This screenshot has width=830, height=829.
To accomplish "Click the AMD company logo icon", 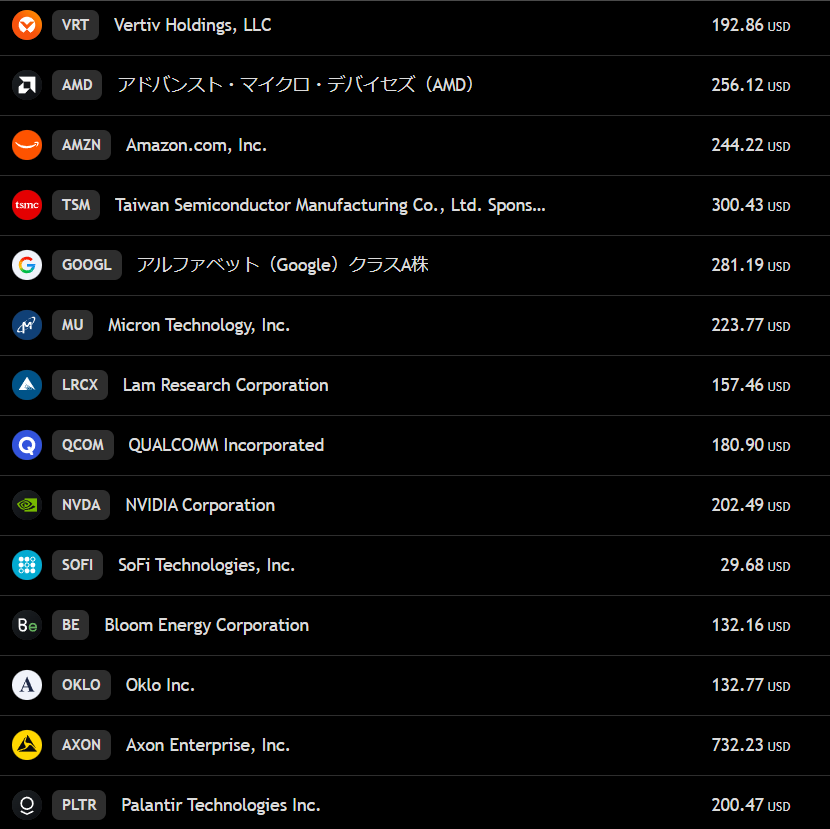I will pyautogui.click(x=27, y=85).
